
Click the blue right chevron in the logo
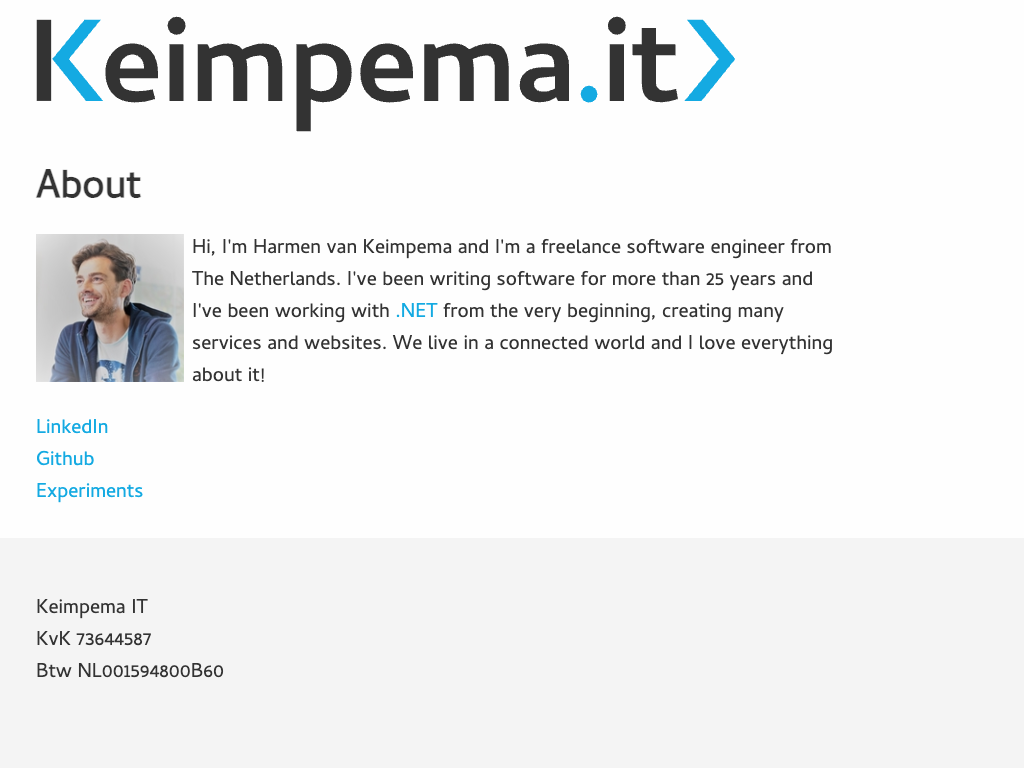tap(711, 61)
